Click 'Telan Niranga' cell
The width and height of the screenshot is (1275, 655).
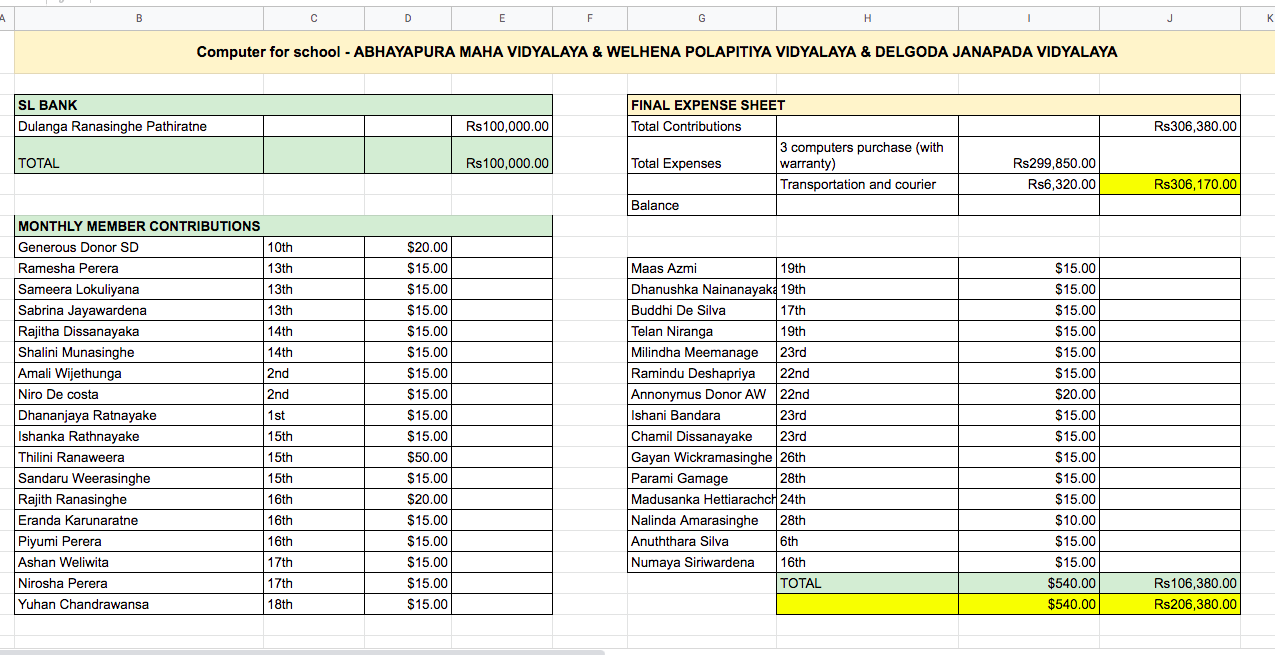702,331
